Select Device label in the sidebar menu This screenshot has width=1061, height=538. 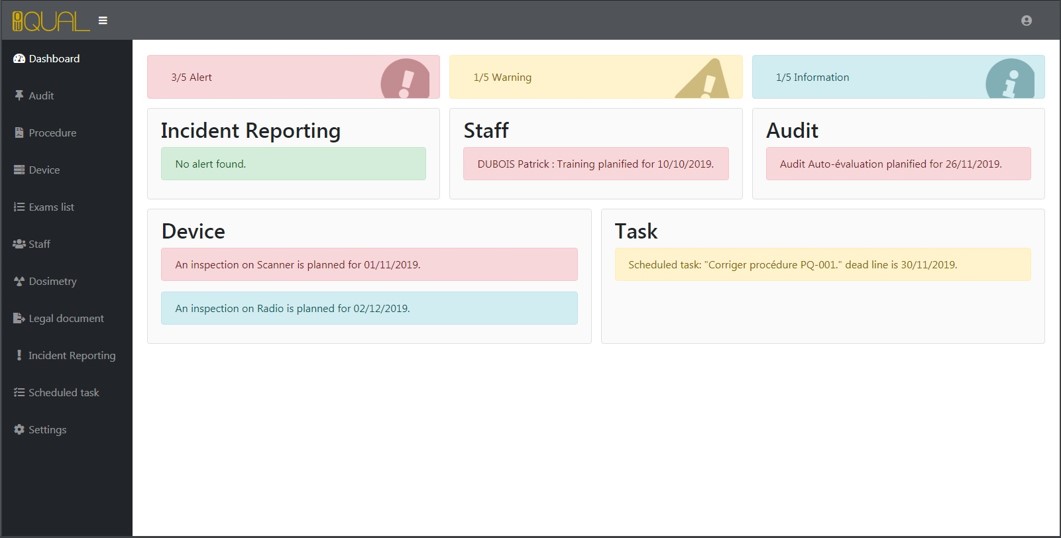(44, 170)
